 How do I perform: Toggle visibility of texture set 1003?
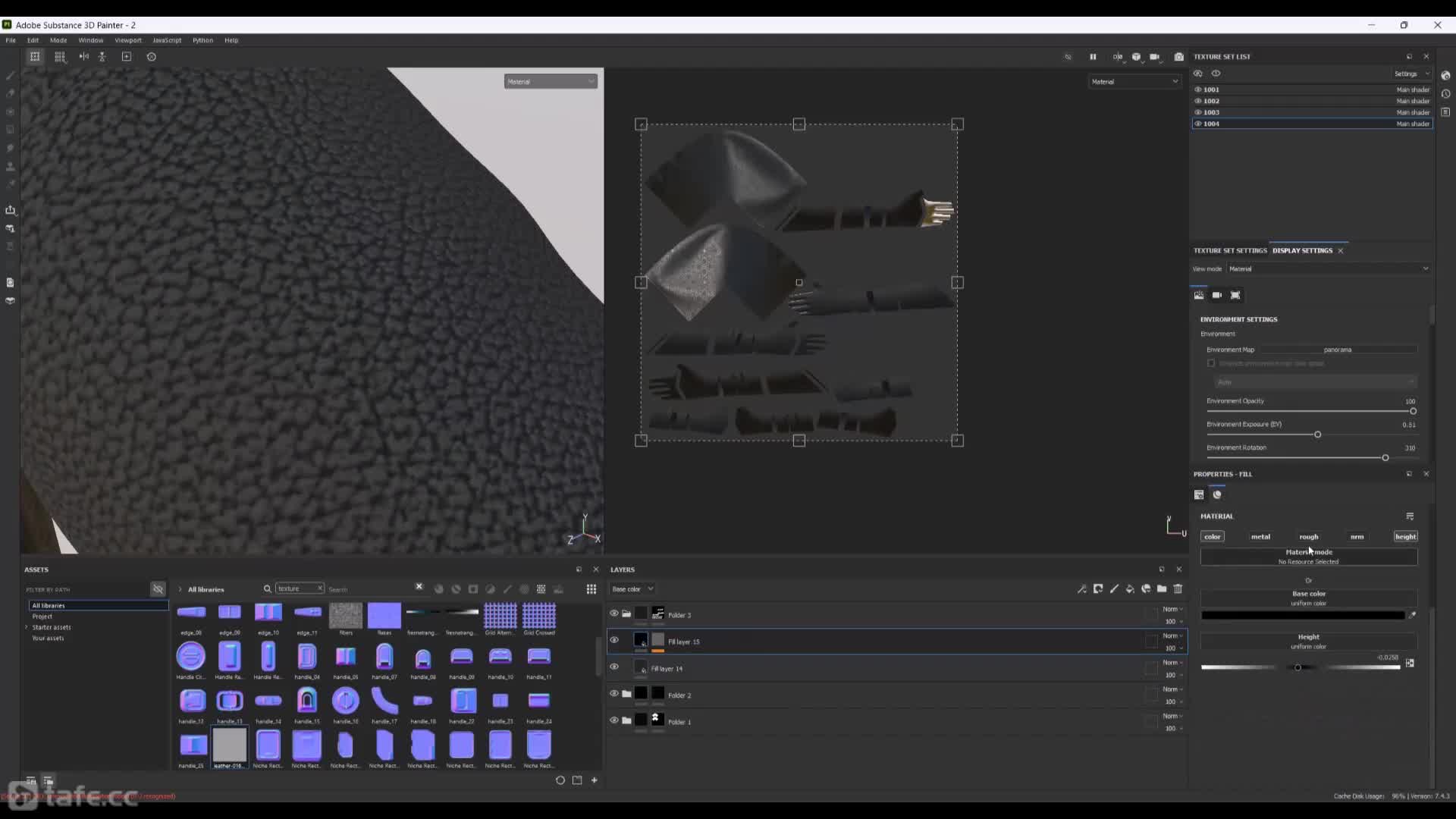[x=1198, y=112]
